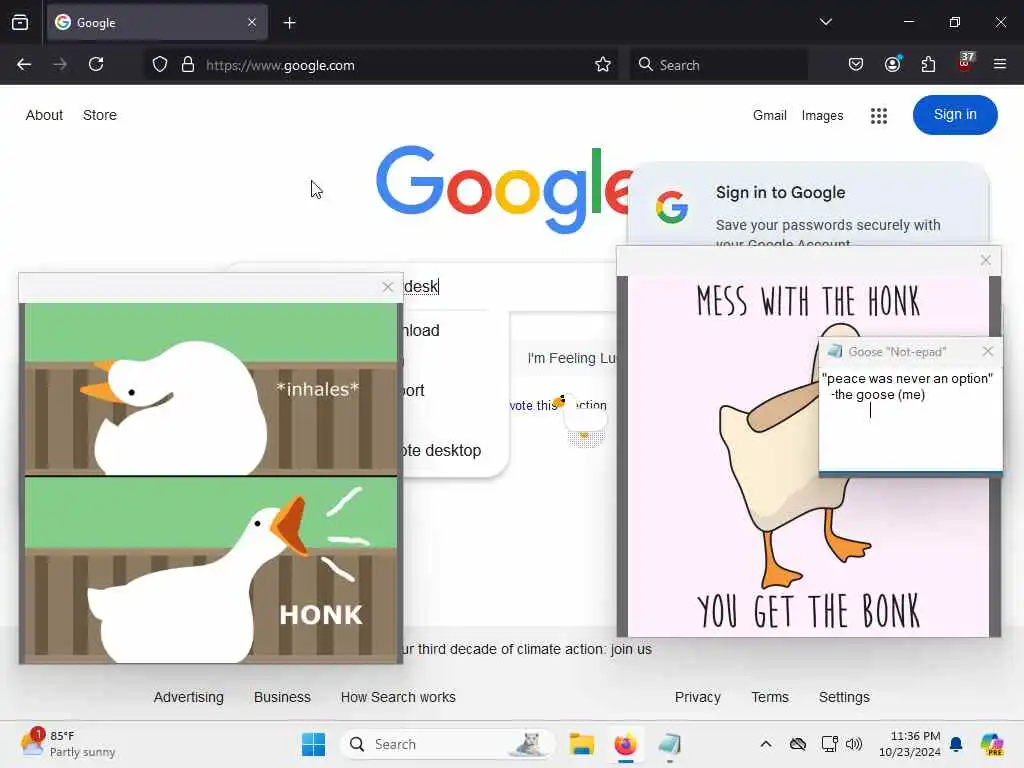Click the site padlock icon
1024x768 pixels.
point(188,65)
